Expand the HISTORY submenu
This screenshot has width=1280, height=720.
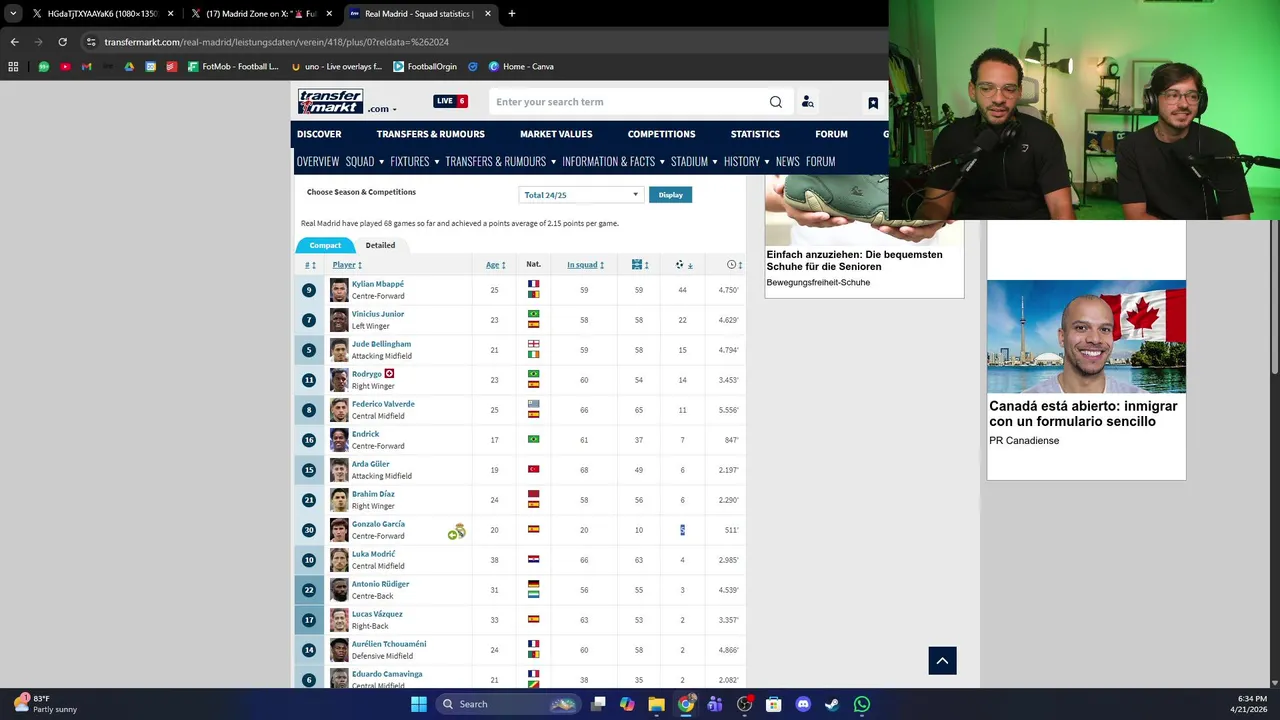coord(766,162)
